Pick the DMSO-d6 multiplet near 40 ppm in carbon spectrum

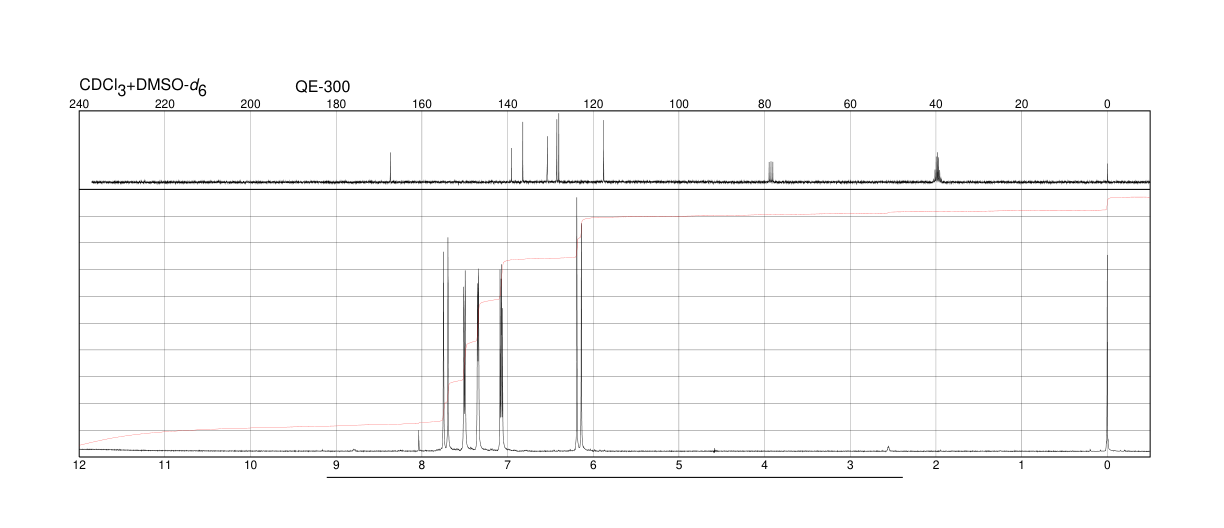point(937,167)
